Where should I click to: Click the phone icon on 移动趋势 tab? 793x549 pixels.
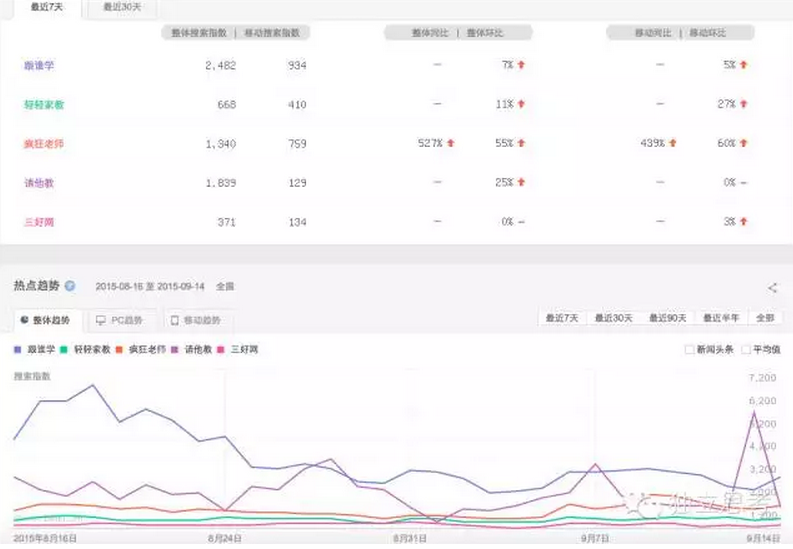175,321
